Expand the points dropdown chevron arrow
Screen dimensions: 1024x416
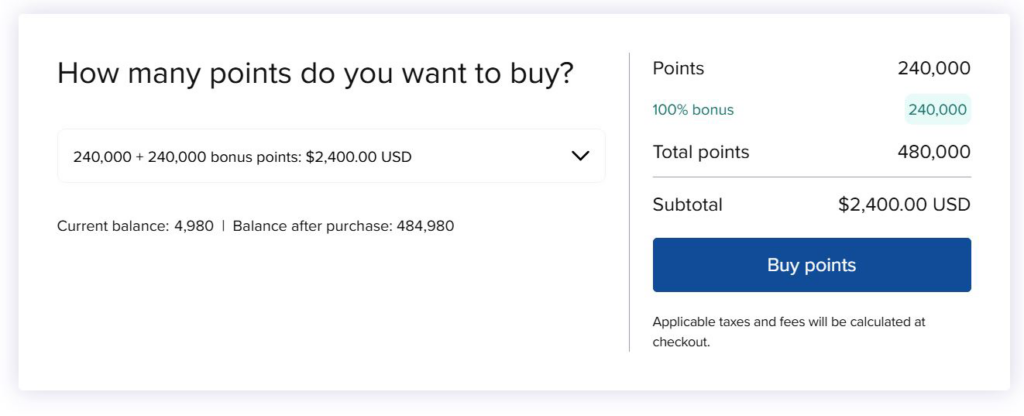click(x=580, y=156)
